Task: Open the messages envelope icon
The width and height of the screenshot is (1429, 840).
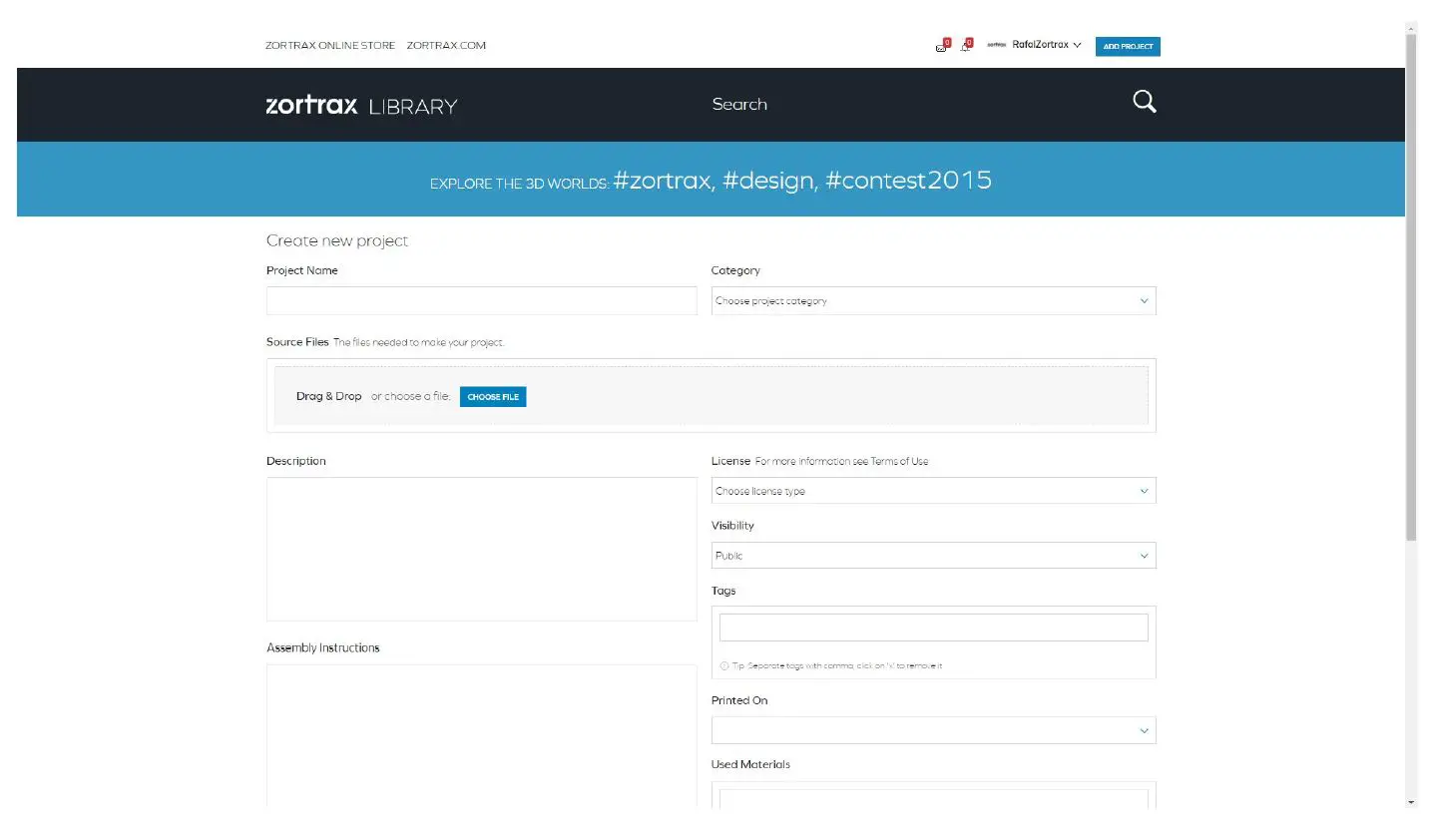Action: click(941, 46)
